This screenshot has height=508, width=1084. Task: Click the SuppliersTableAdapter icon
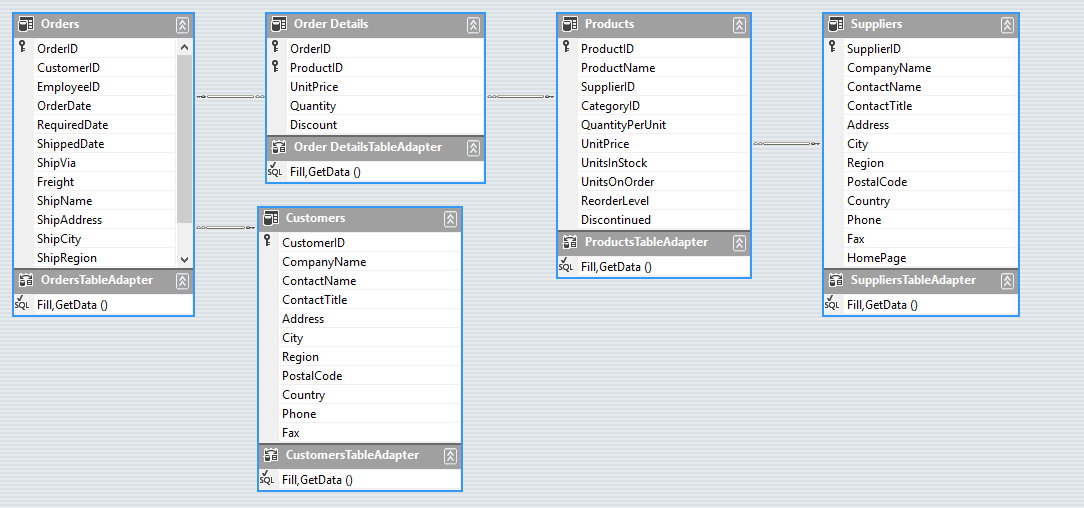click(x=837, y=281)
